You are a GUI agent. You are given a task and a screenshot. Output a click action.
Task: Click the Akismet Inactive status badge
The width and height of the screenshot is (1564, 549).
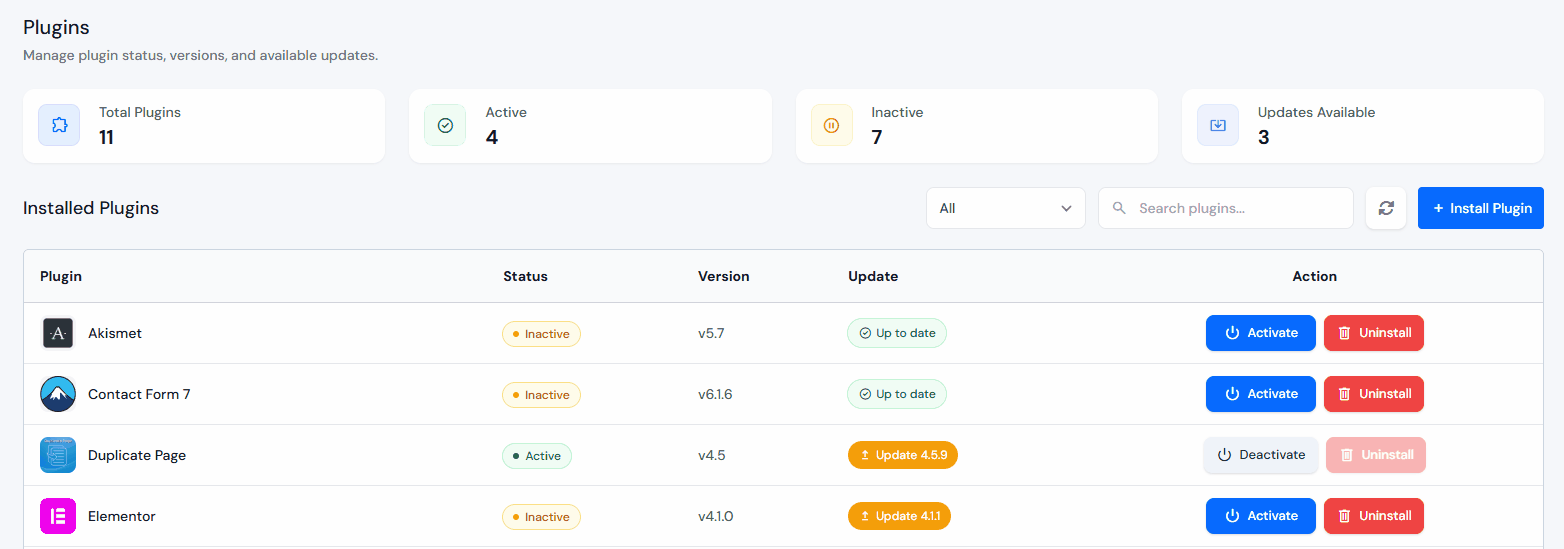(x=541, y=334)
